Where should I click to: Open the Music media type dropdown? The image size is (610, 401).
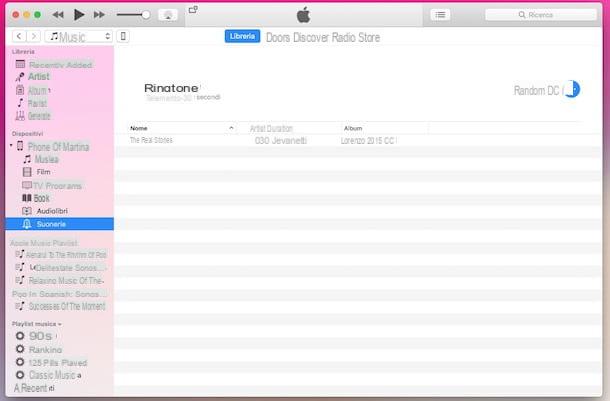click(79, 37)
